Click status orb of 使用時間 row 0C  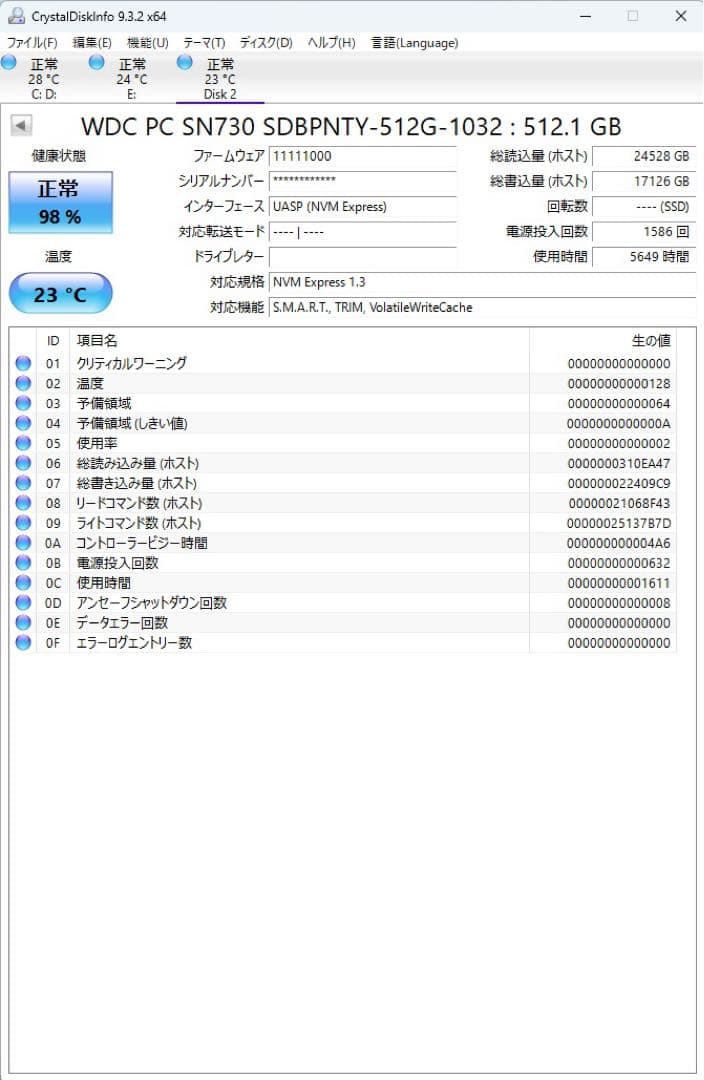23,583
